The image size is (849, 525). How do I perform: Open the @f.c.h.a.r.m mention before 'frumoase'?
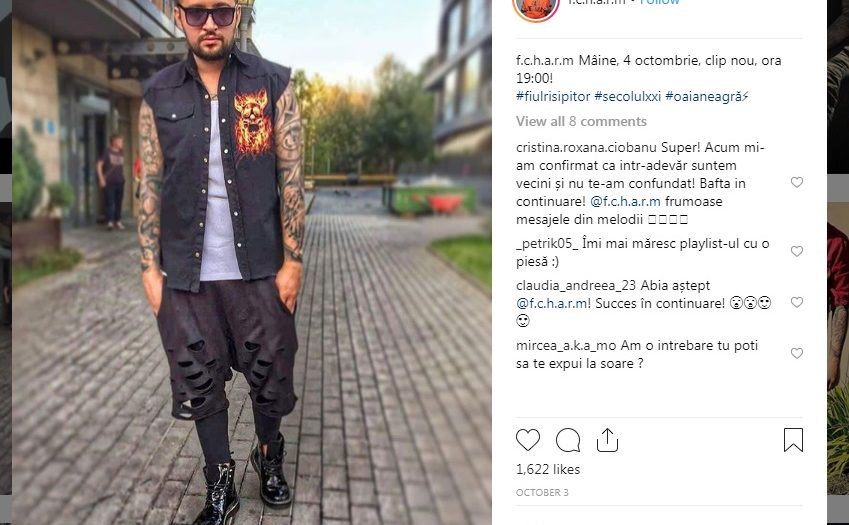click(625, 201)
